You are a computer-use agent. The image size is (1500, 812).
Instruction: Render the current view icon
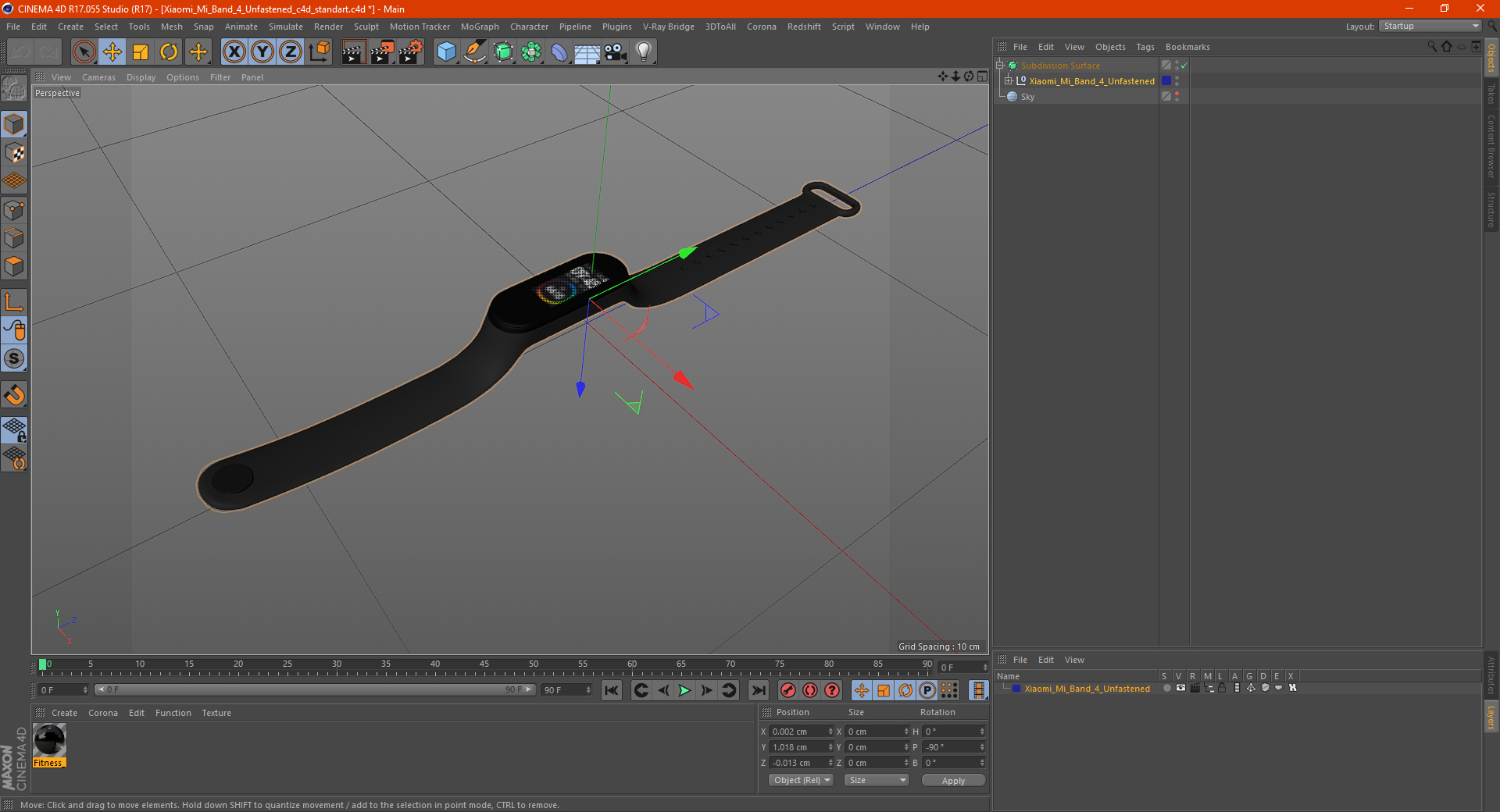353,52
